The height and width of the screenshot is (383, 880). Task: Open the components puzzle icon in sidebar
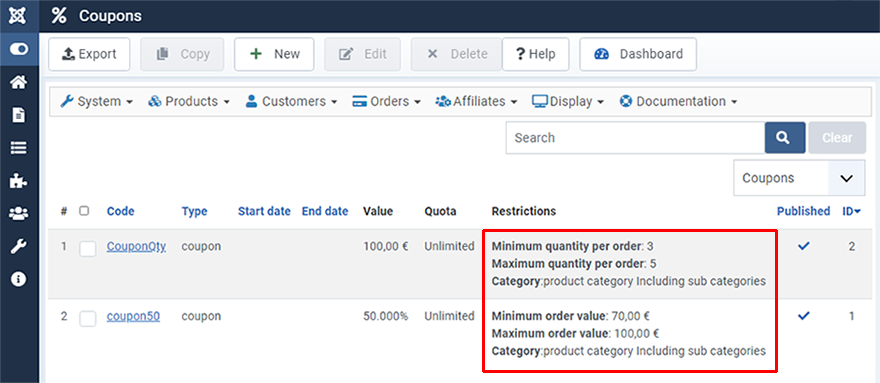pyautogui.click(x=19, y=181)
